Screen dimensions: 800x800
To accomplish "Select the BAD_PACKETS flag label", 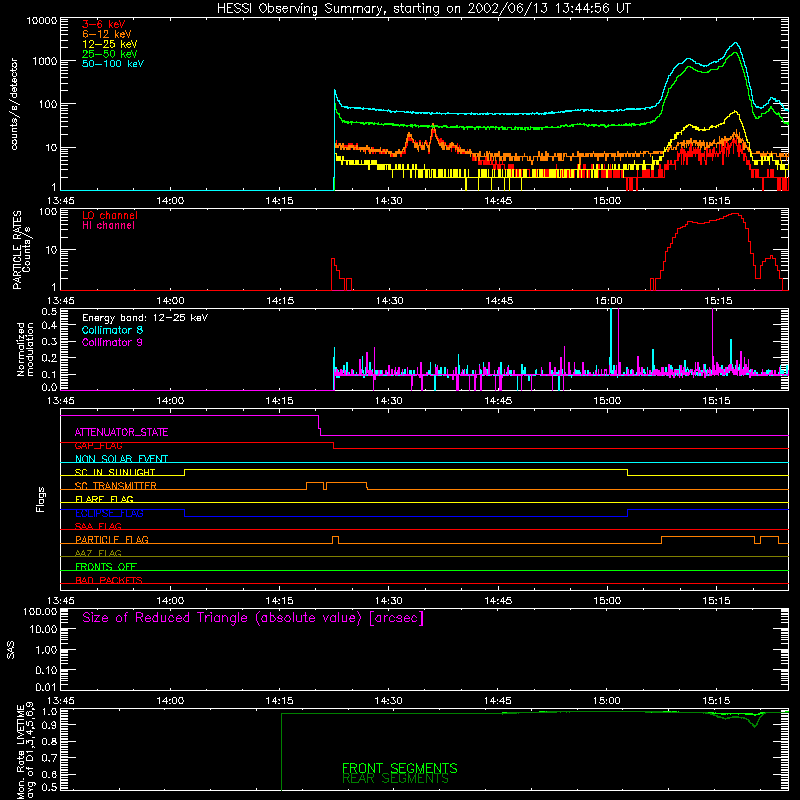I will pos(109,580).
